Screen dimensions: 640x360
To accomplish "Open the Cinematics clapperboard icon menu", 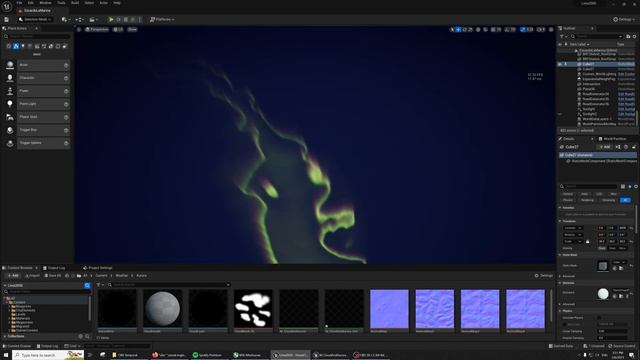I will click(x=93, y=19).
